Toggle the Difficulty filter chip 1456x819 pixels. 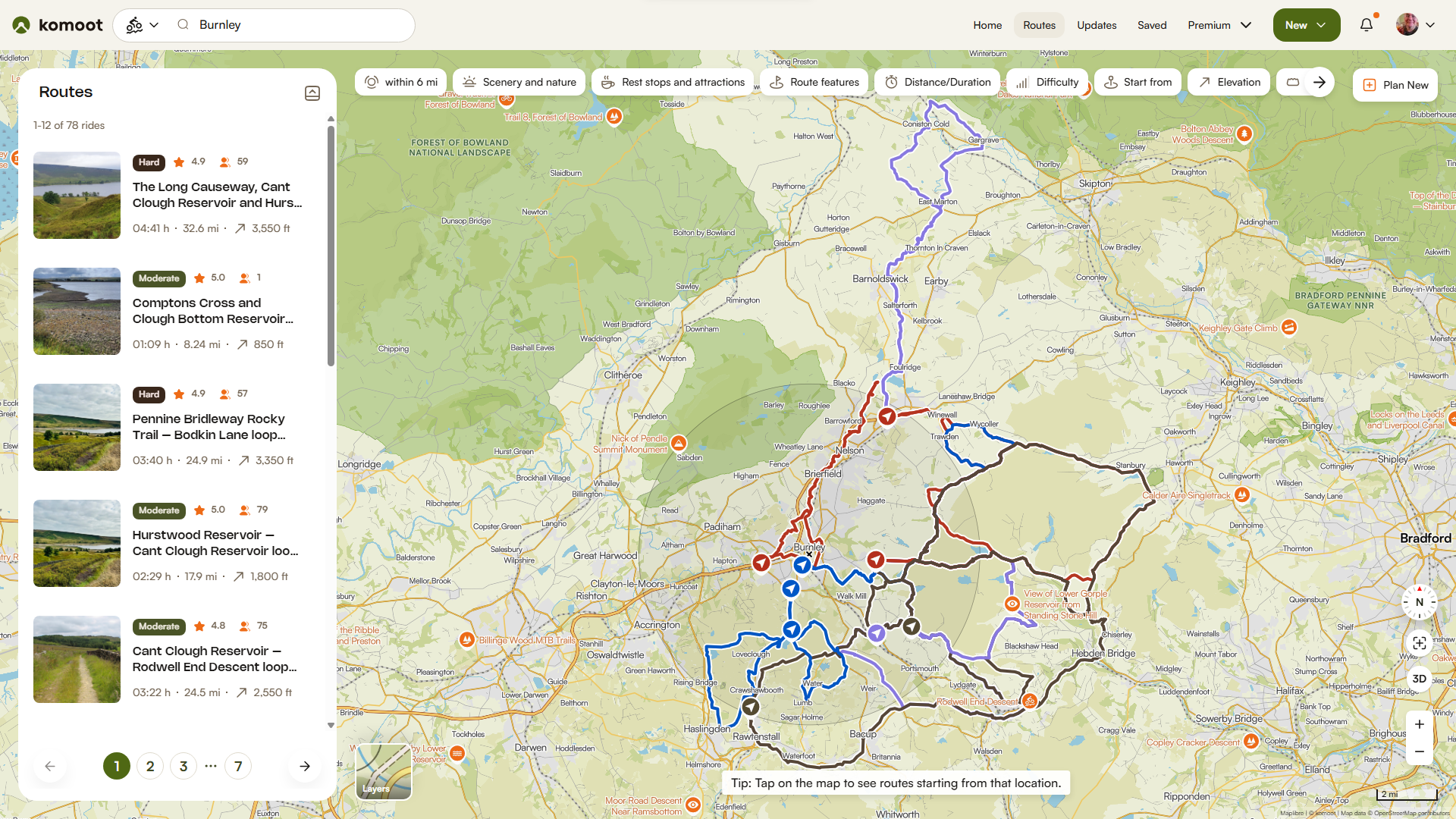point(1047,82)
